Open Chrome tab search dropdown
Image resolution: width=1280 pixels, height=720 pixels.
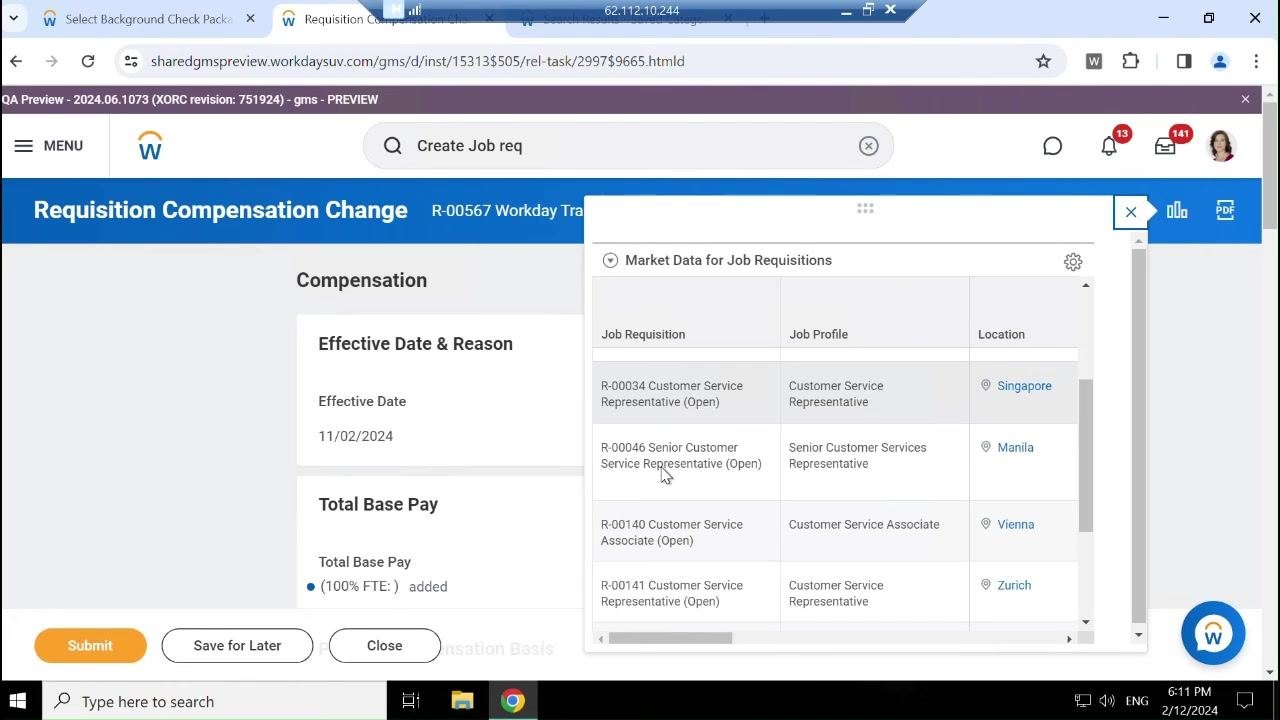pos(14,18)
